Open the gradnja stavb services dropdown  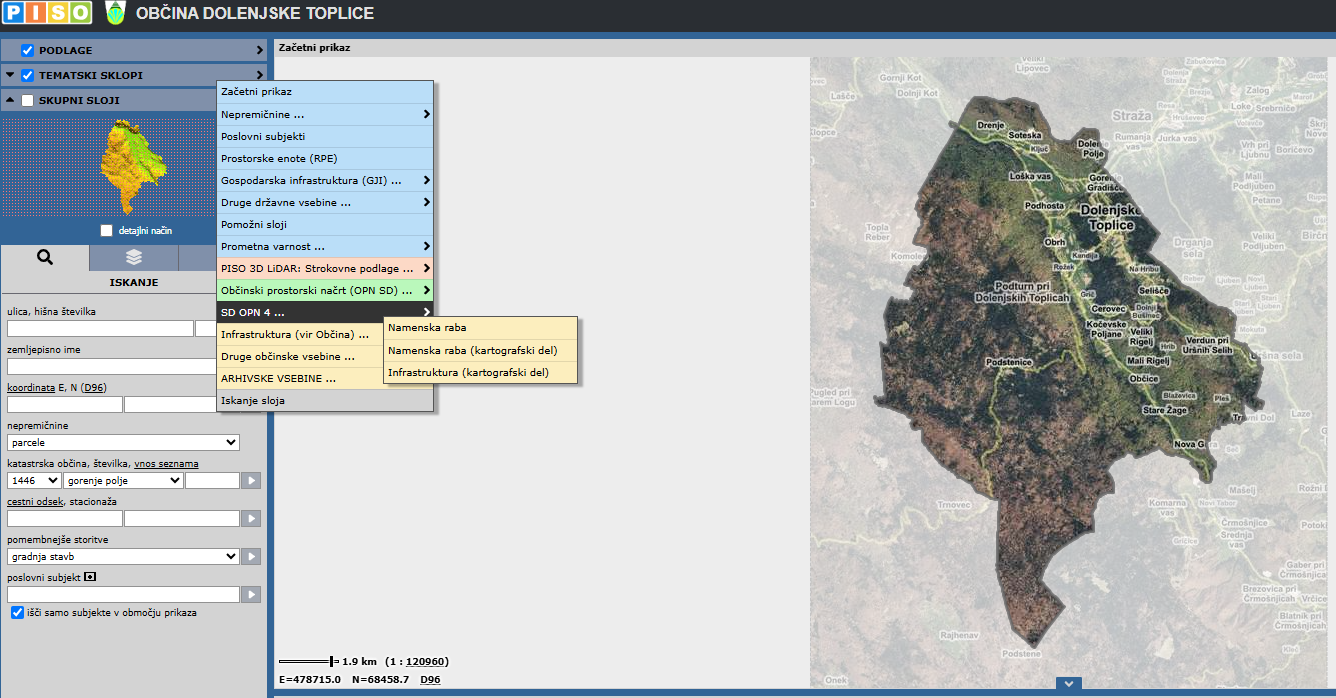(123, 557)
